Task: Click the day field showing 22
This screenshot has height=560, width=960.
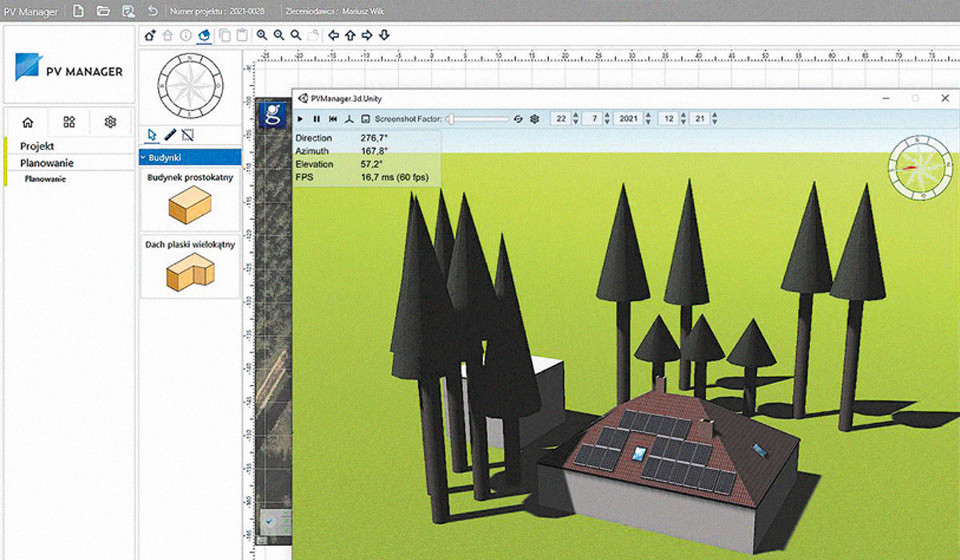Action: (561, 119)
